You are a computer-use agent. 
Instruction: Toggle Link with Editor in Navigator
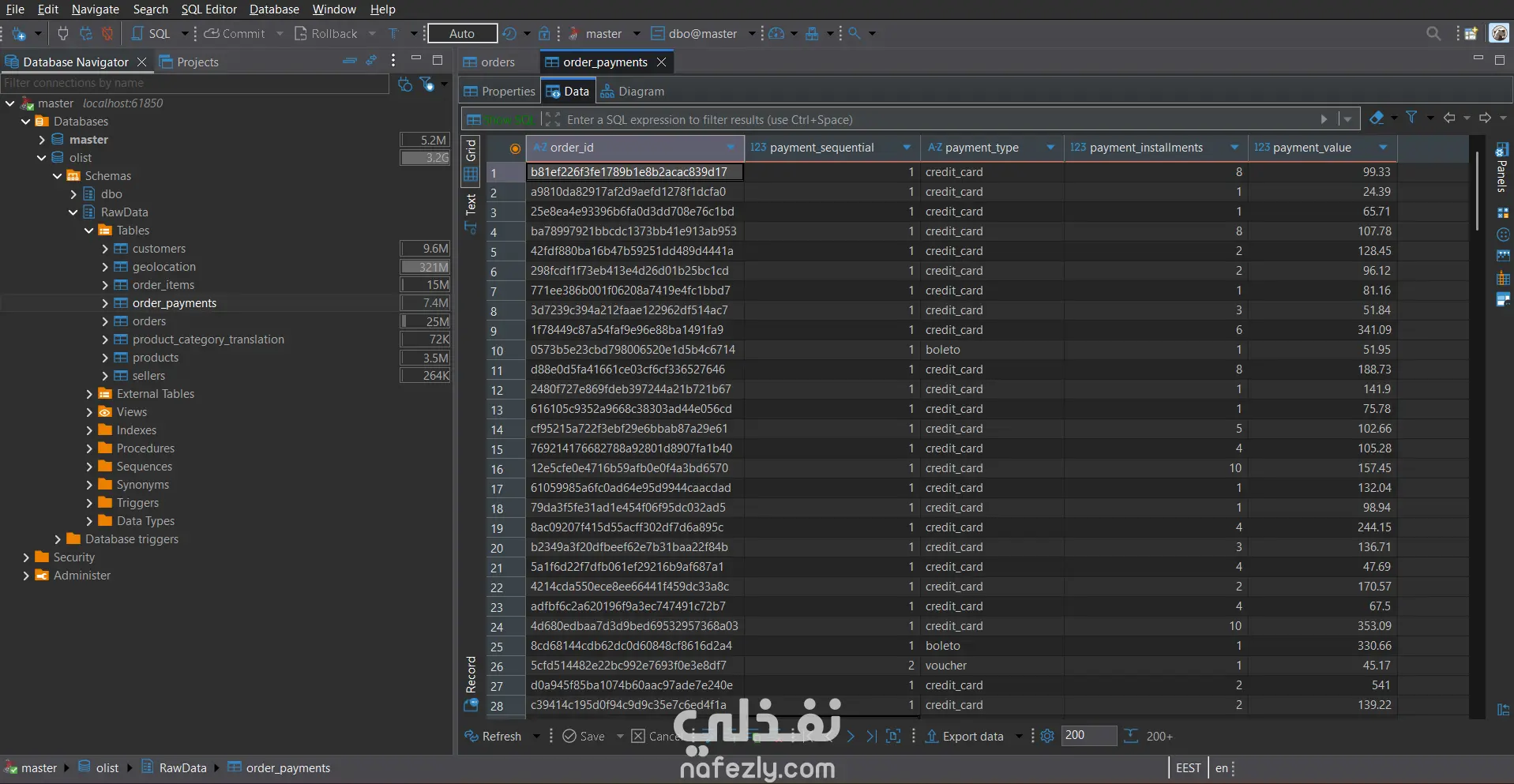[371, 61]
